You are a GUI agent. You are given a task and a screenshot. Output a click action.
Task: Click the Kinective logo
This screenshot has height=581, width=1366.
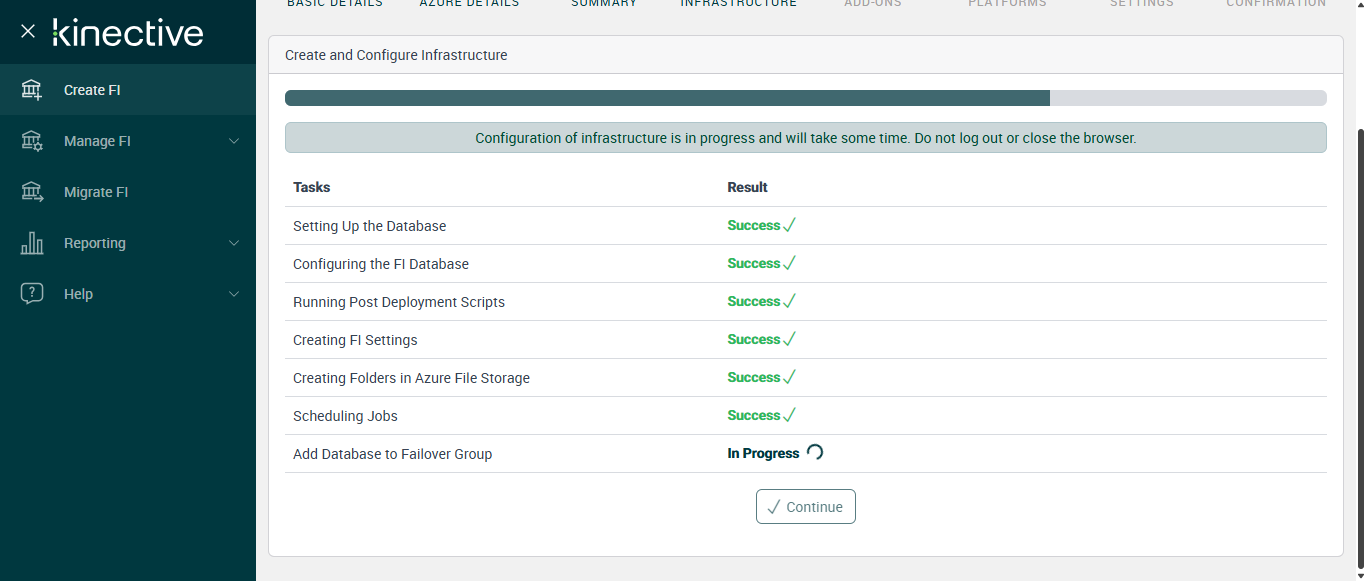[128, 32]
